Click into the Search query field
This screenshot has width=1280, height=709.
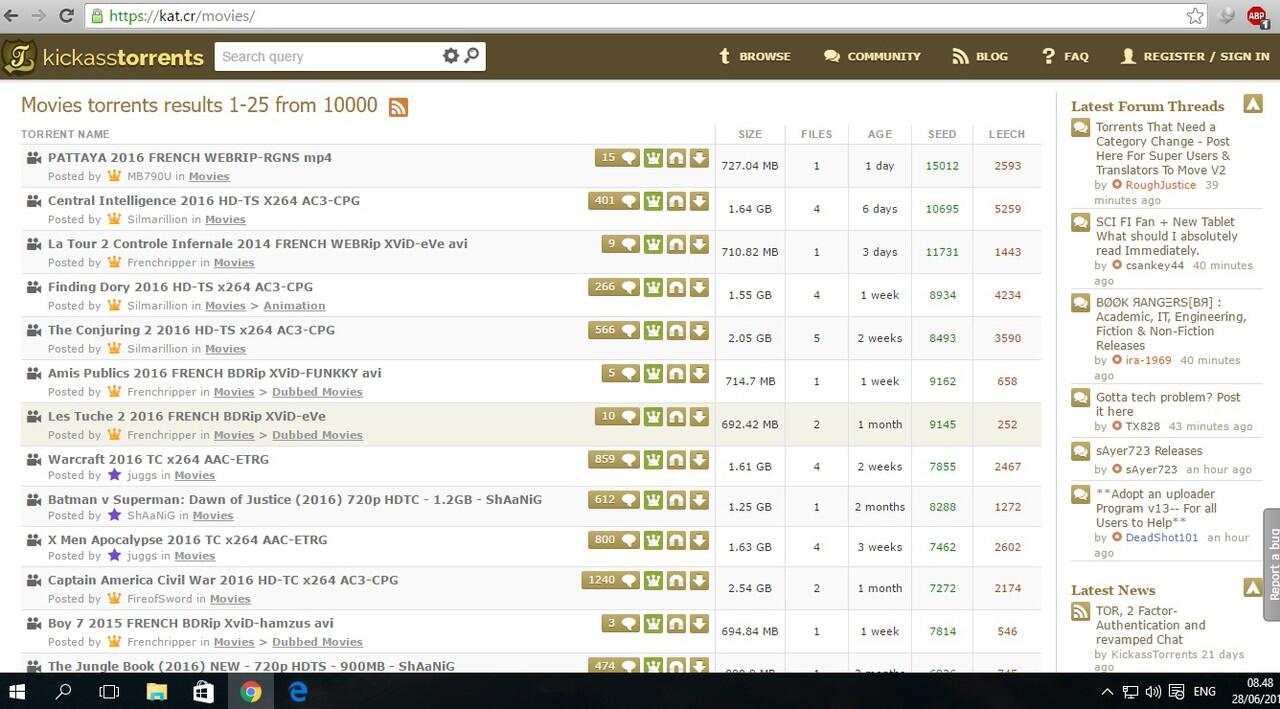pyautogui.click(x=325, y=56)
